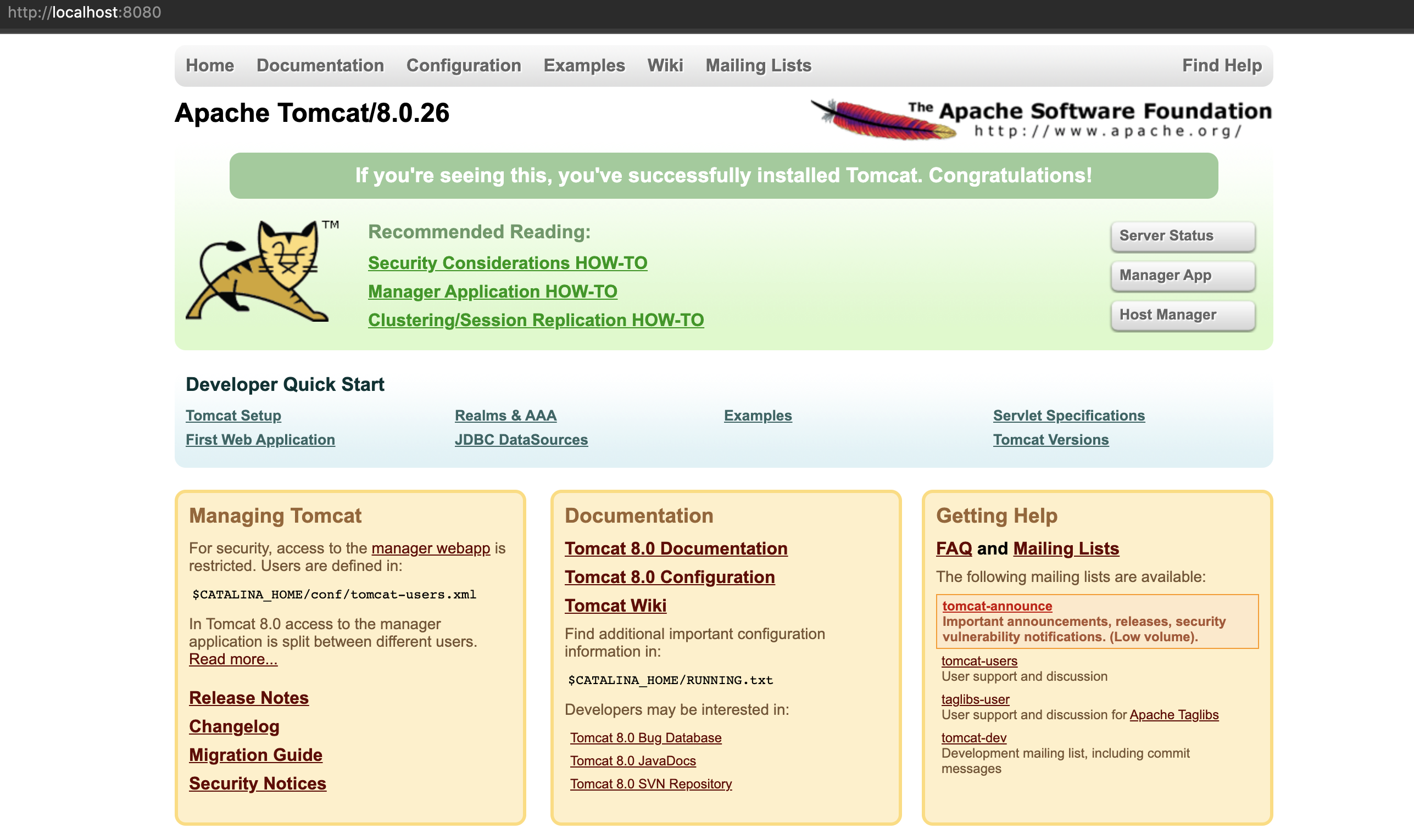Launch the Manager App
The image size is (1414, 840).
click(1182, 275)
